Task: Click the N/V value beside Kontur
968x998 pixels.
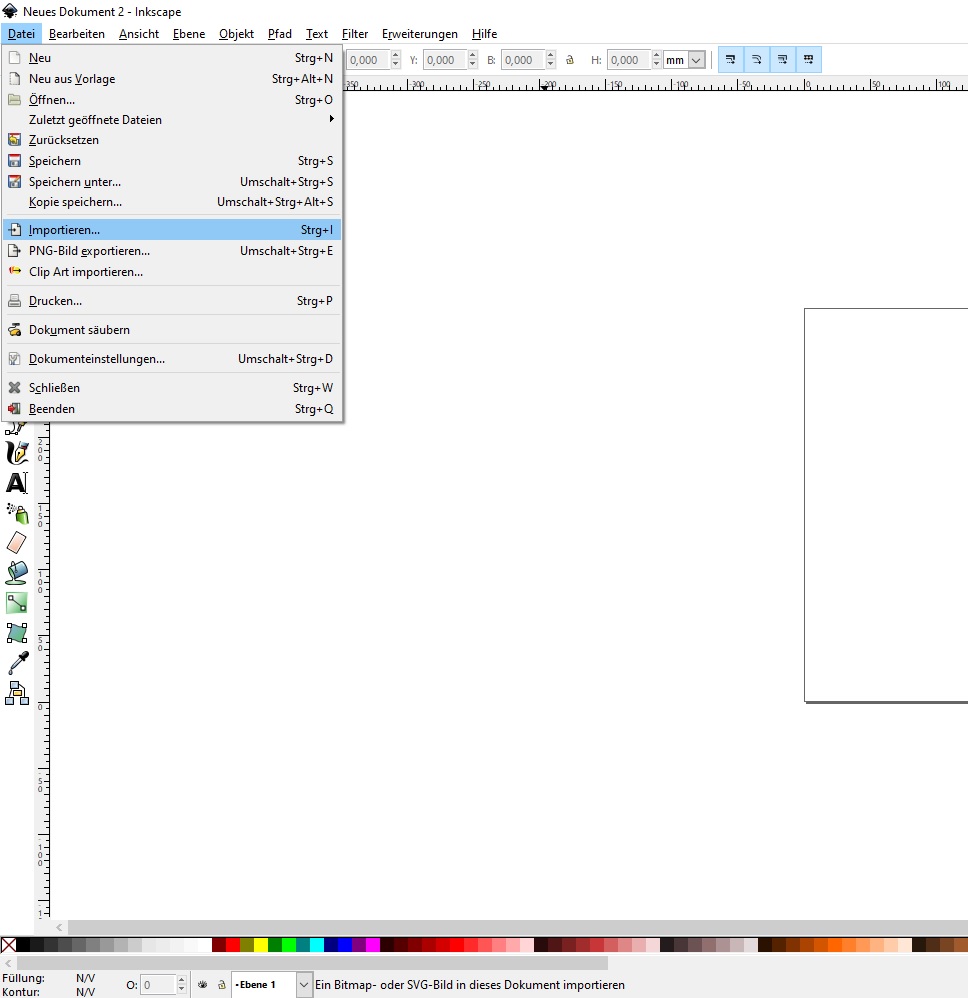Action: (x=85, y=992)
